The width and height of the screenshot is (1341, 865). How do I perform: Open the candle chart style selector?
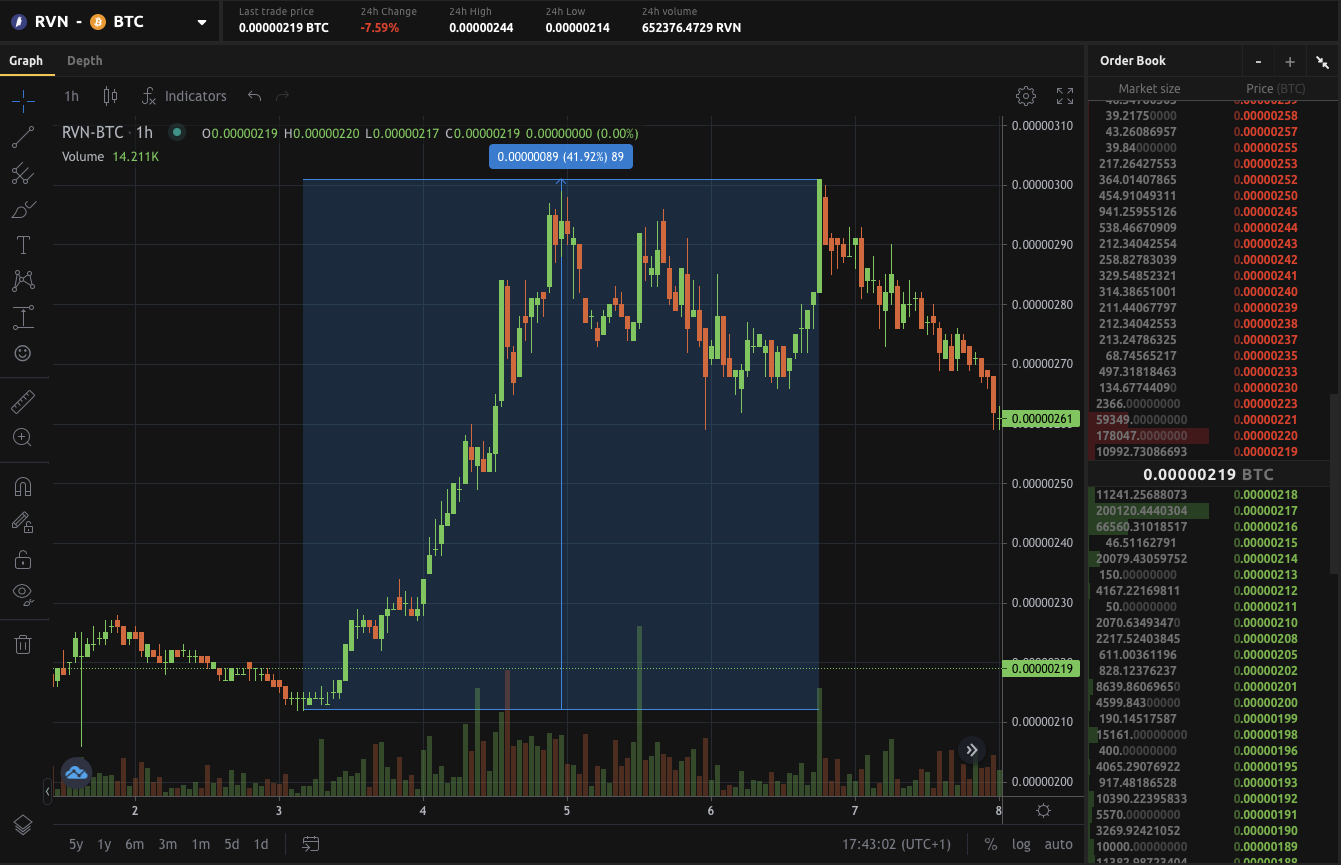point(110,96)
